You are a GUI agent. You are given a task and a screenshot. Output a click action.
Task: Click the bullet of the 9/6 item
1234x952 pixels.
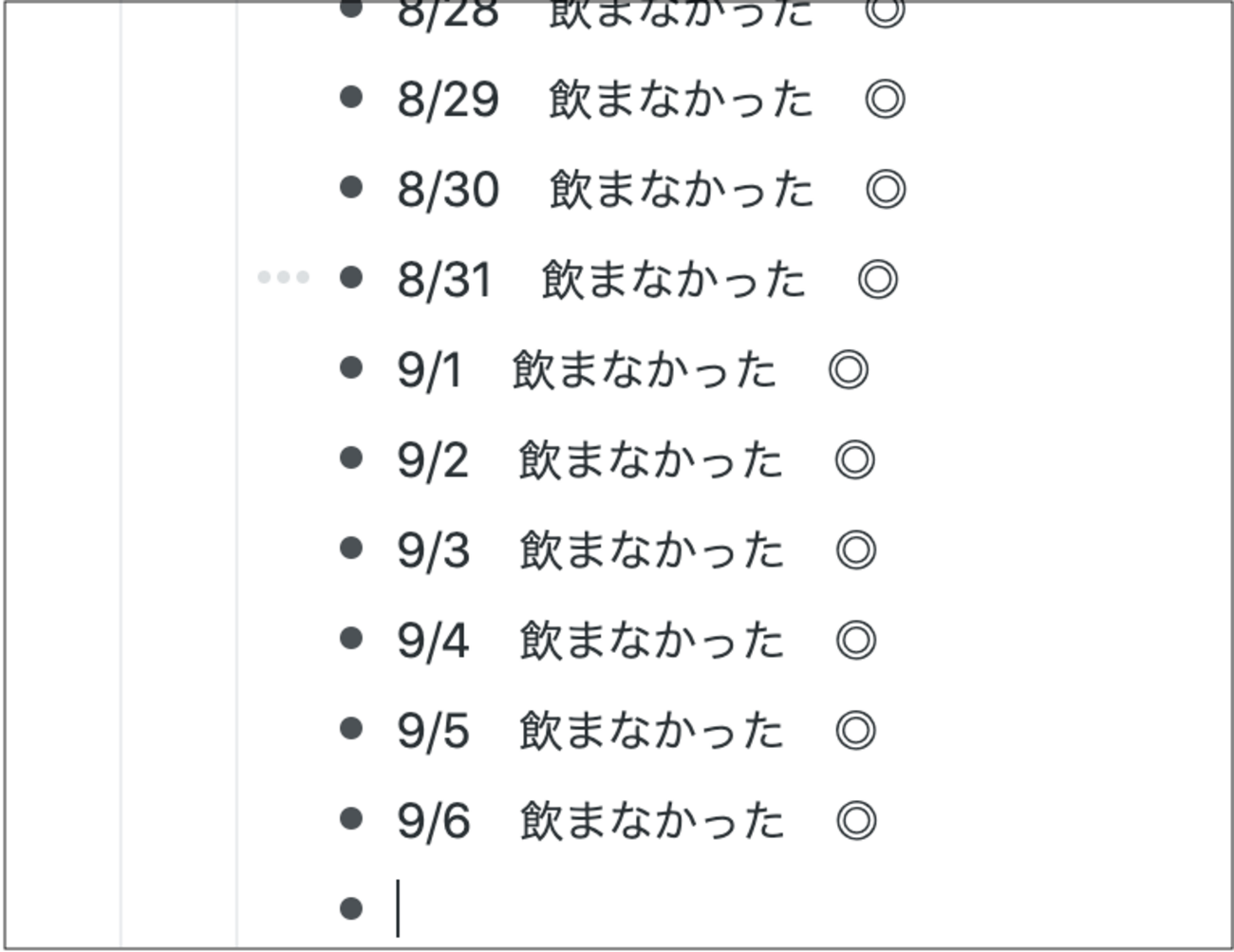point(351,818)
